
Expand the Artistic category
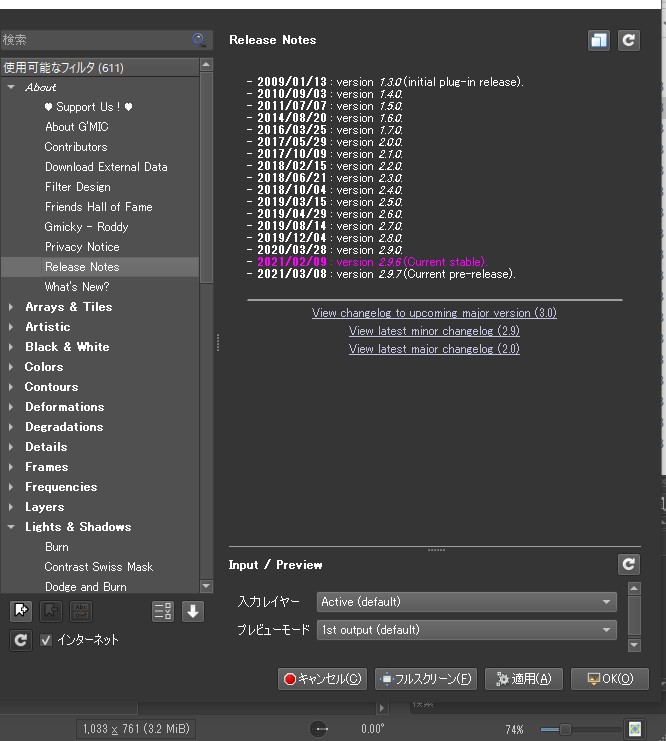point(11,327)
